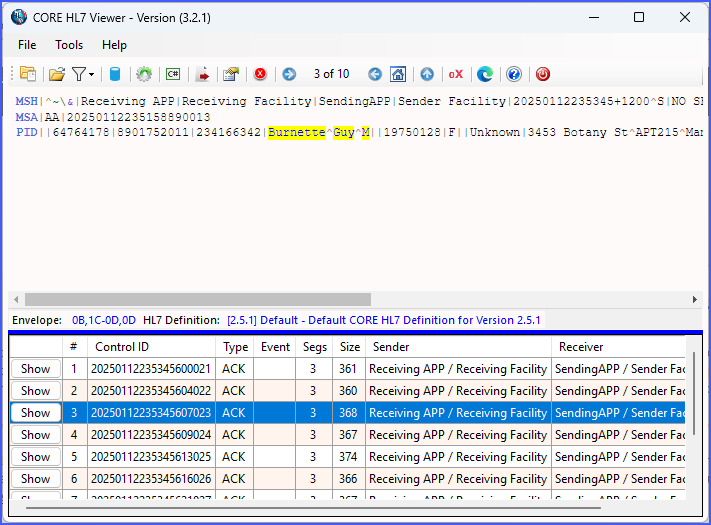Click the Segs column header
Viewport: 711px width, 525px height.
click(x=315, y=347)
